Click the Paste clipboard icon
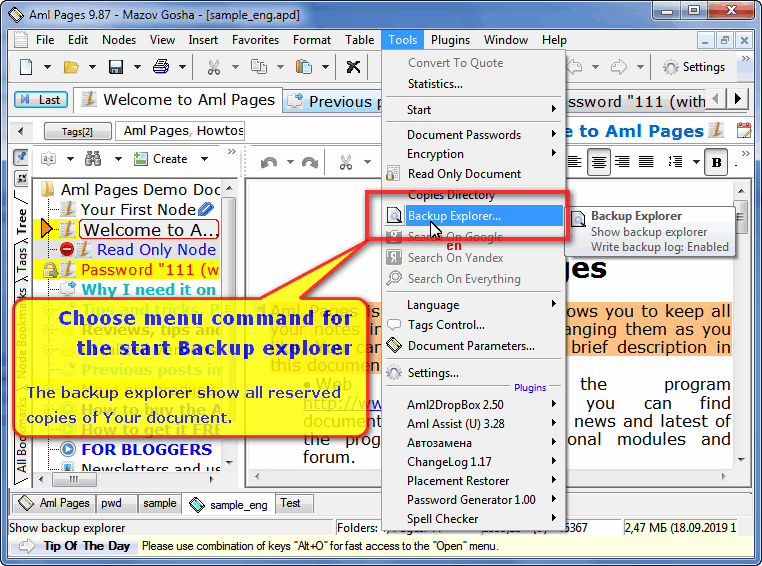Screen dimensions: 762x566 coord(304,67)
